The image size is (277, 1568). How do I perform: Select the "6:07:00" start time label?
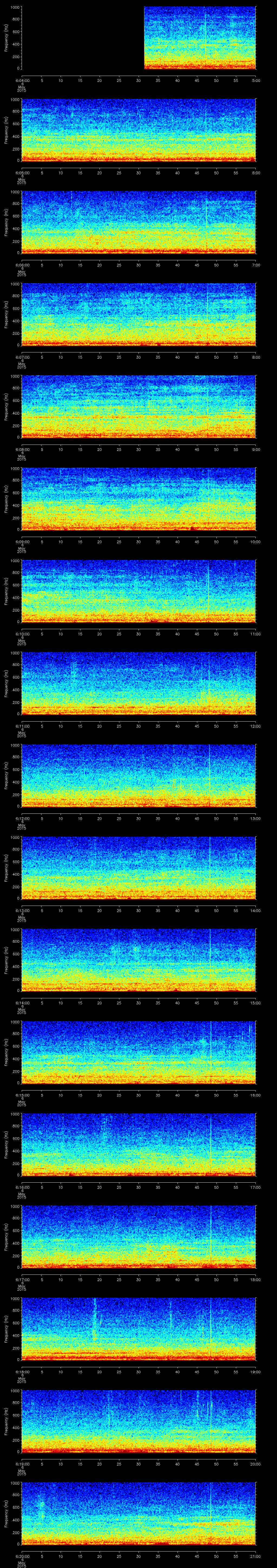pos(22,357)
